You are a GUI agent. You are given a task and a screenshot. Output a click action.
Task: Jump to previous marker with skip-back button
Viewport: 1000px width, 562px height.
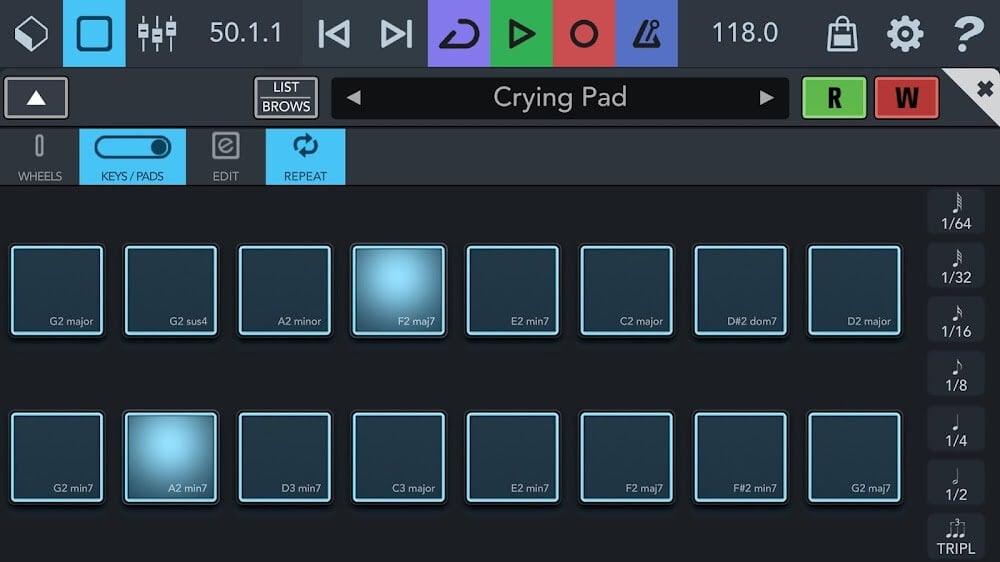point(334,33)
